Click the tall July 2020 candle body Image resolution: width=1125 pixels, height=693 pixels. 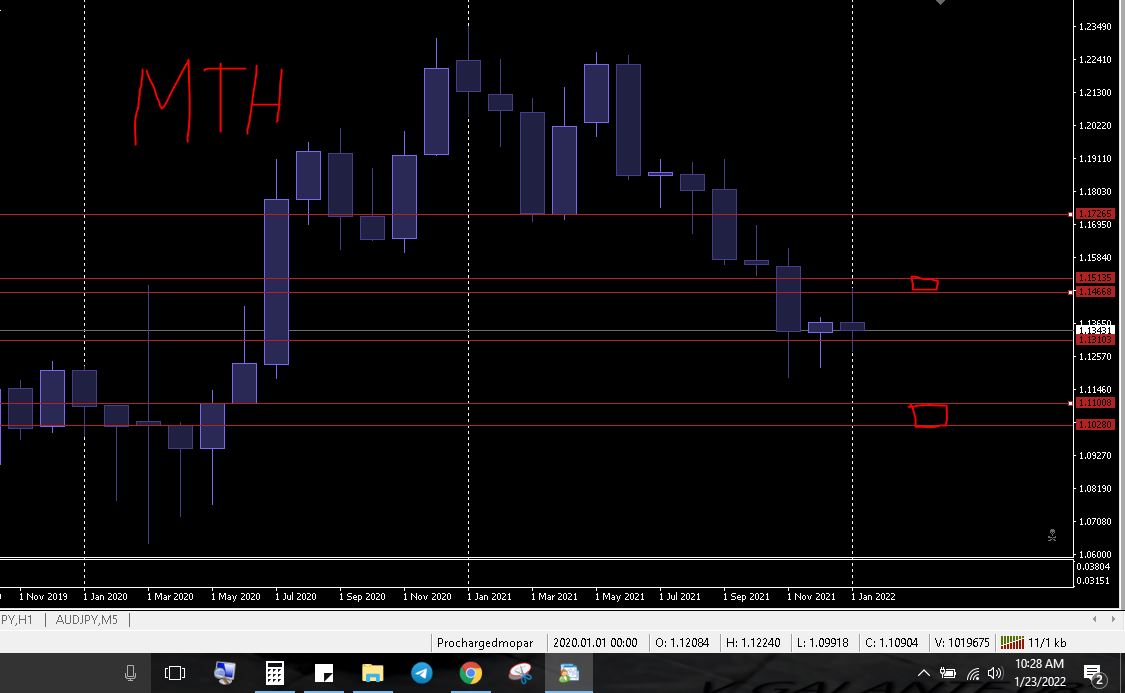[276, 282]
